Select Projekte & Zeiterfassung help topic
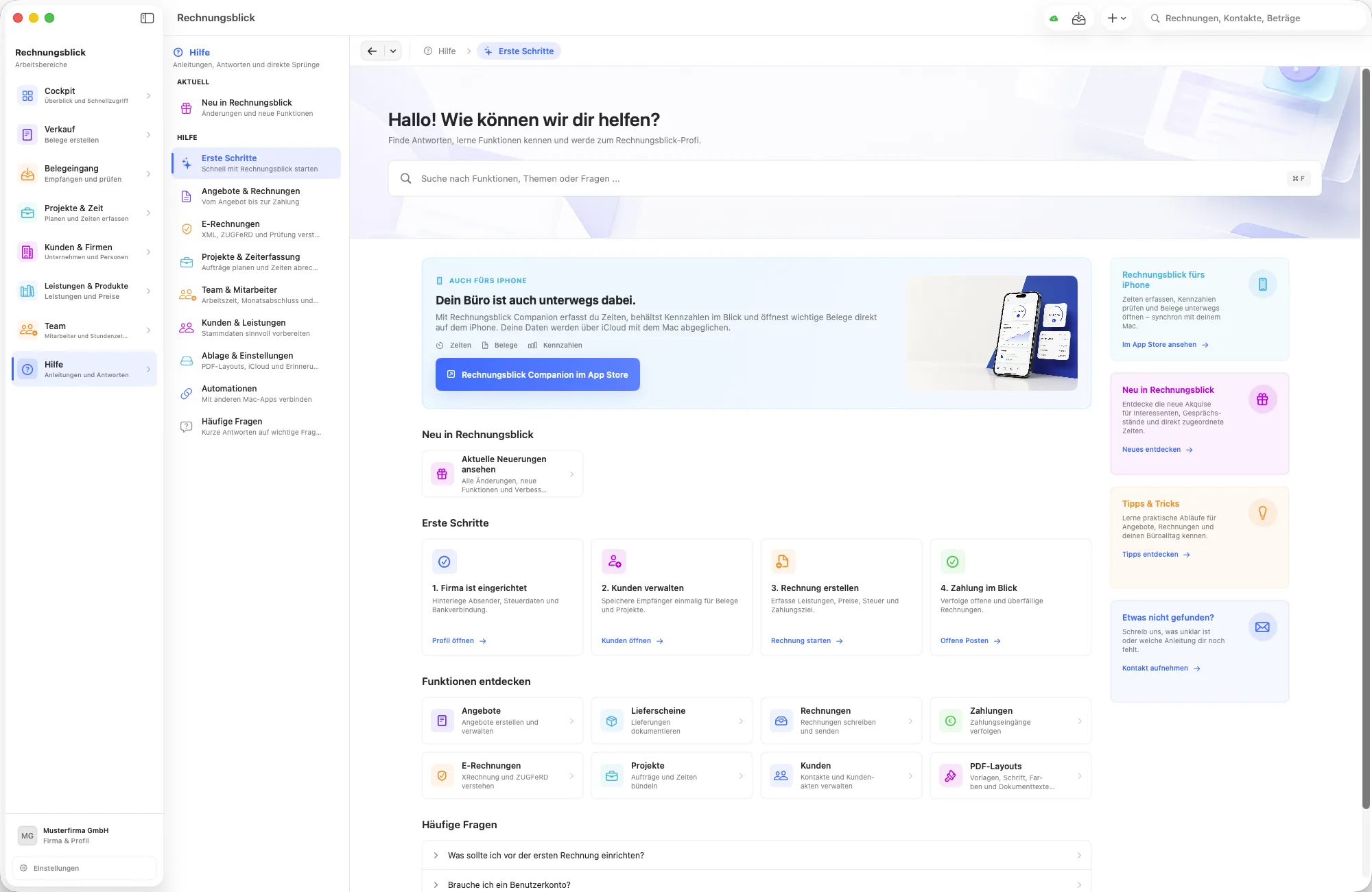 tap(256, 262)
